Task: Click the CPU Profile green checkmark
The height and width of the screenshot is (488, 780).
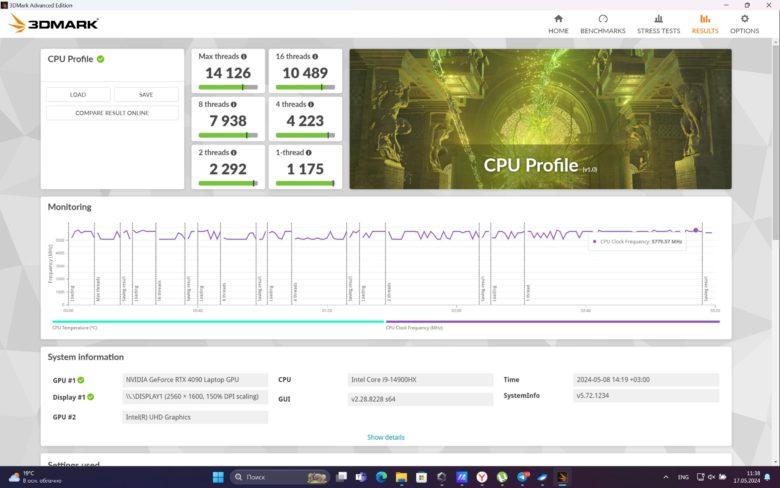Action: point(100,59)
